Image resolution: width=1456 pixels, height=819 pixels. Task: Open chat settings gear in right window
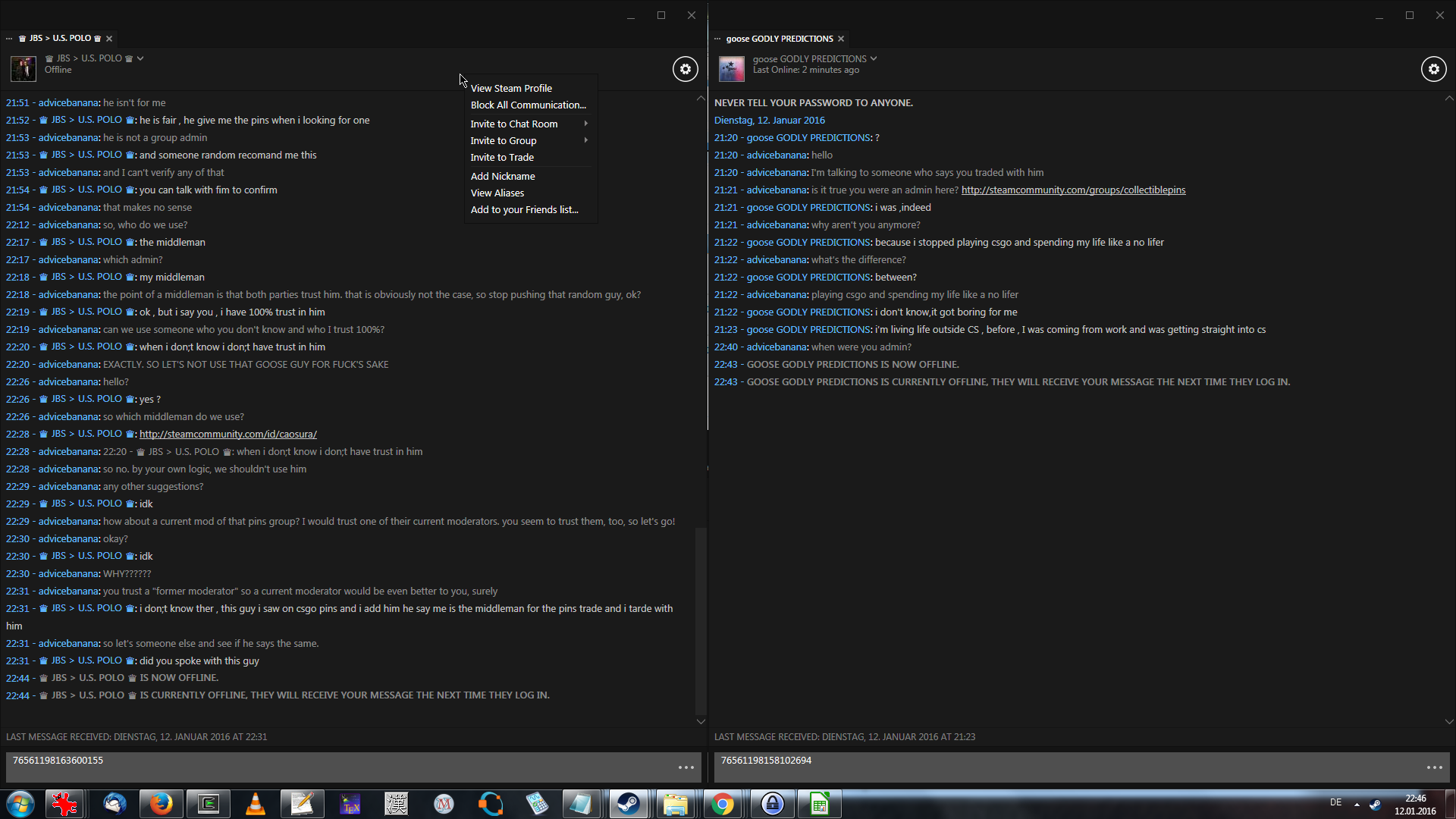pos(1433,69)
